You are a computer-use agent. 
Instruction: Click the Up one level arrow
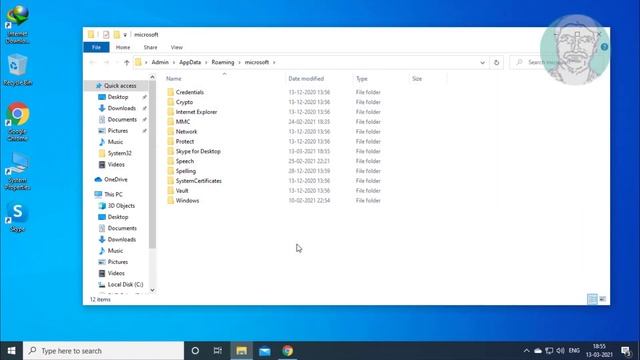tap(127, 62)
